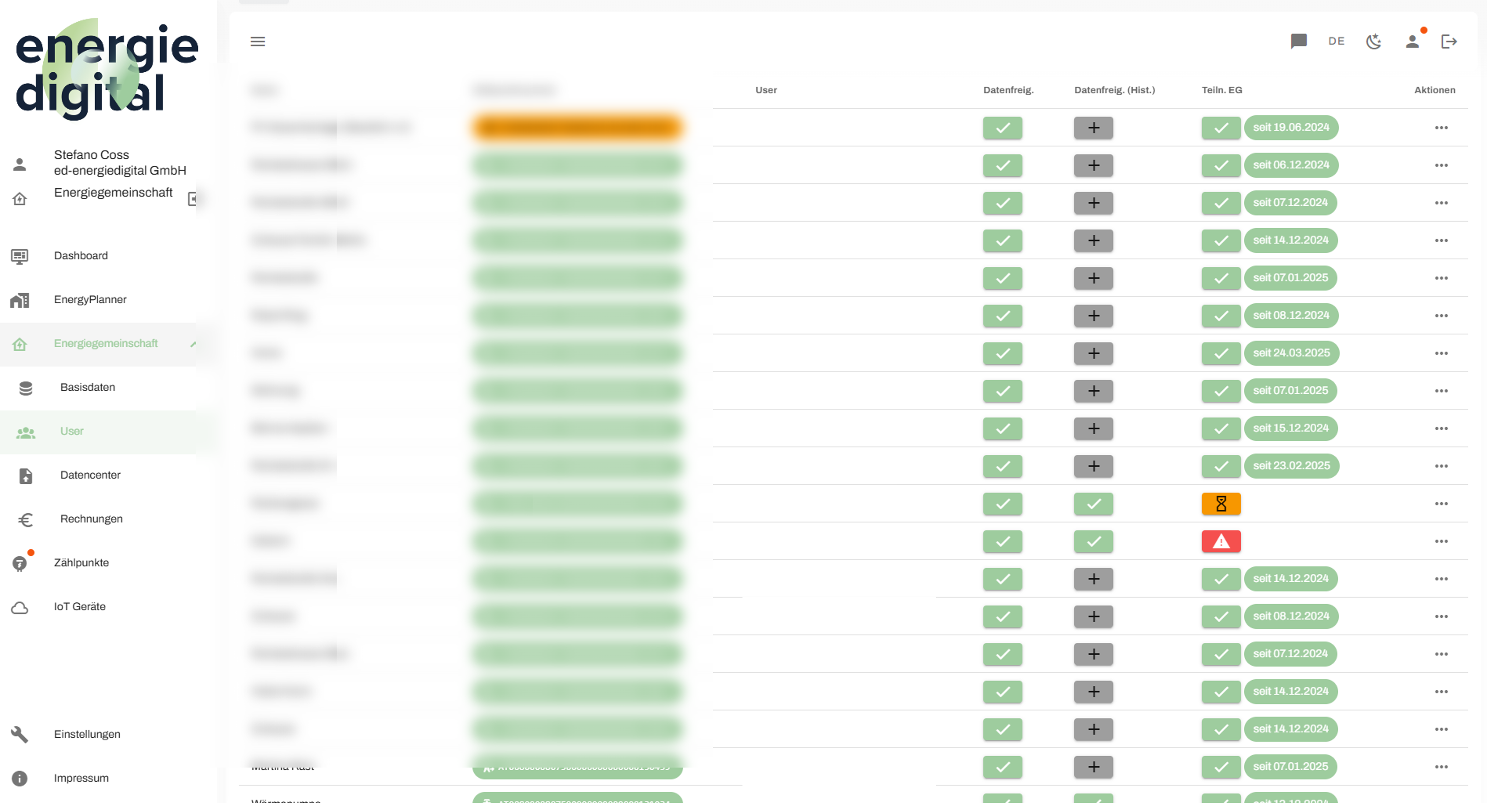1487x812 pixels.
Task: Open IoT Geräte cloud item
Action: click(79, 607)
